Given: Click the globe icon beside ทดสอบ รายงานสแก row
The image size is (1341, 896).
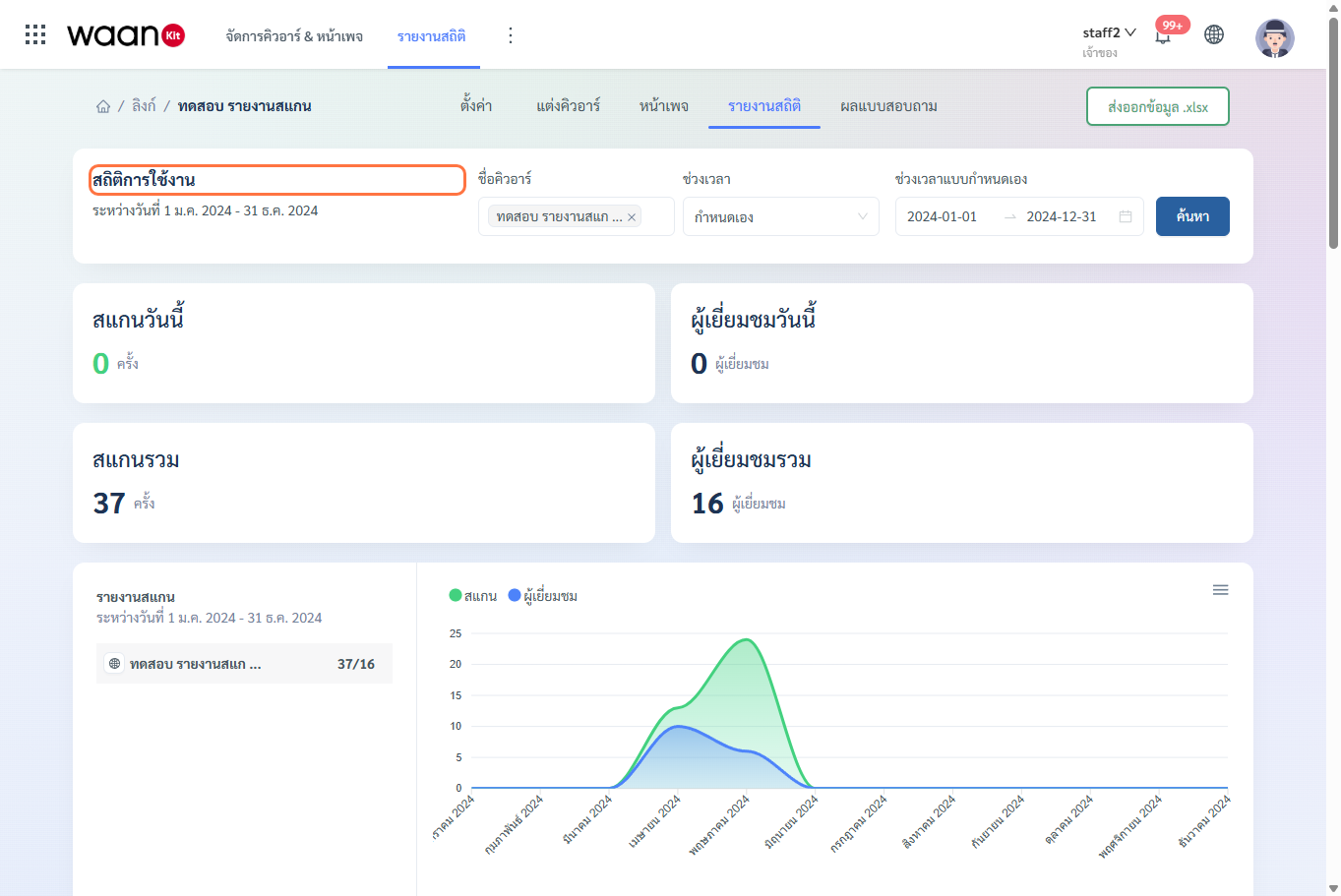Looking at the screenshot, I should pyautogui.click(x=115, y=664).
